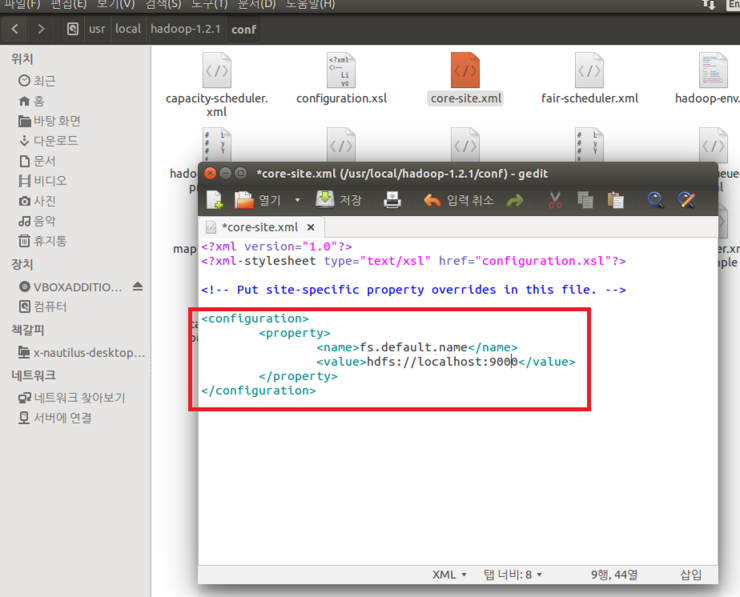Image resolution: width=740 pixels, height=597 pixels.
Task: Open the tab width (탭 너비) dropdown
Action: pos(512,574)
